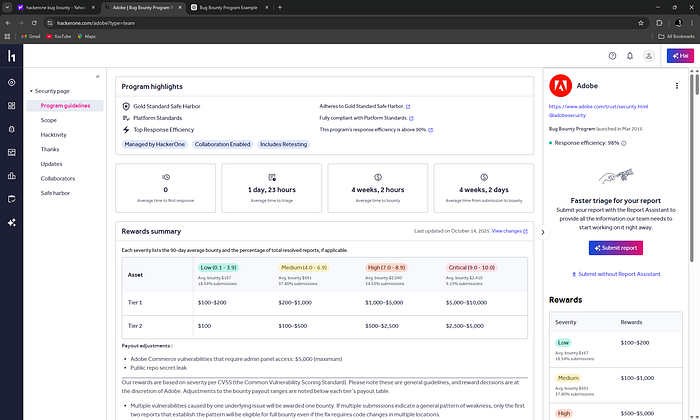Click response efficiency info icon

point(624,143)
